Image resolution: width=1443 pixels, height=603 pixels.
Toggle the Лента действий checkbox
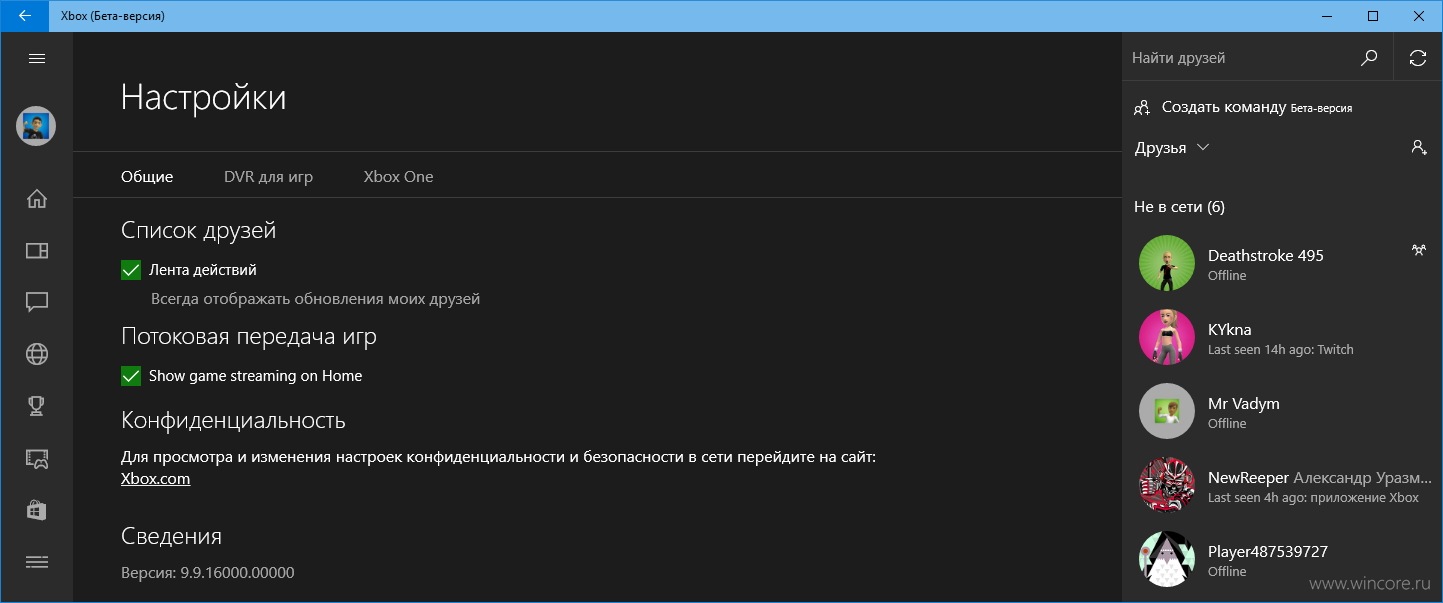(x=130, y=270)
